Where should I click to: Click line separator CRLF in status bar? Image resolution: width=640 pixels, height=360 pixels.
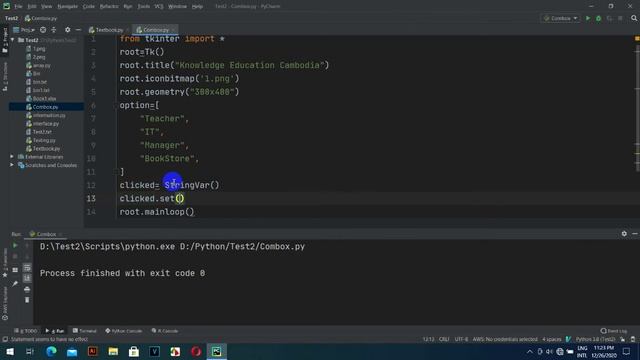[444, 339]
